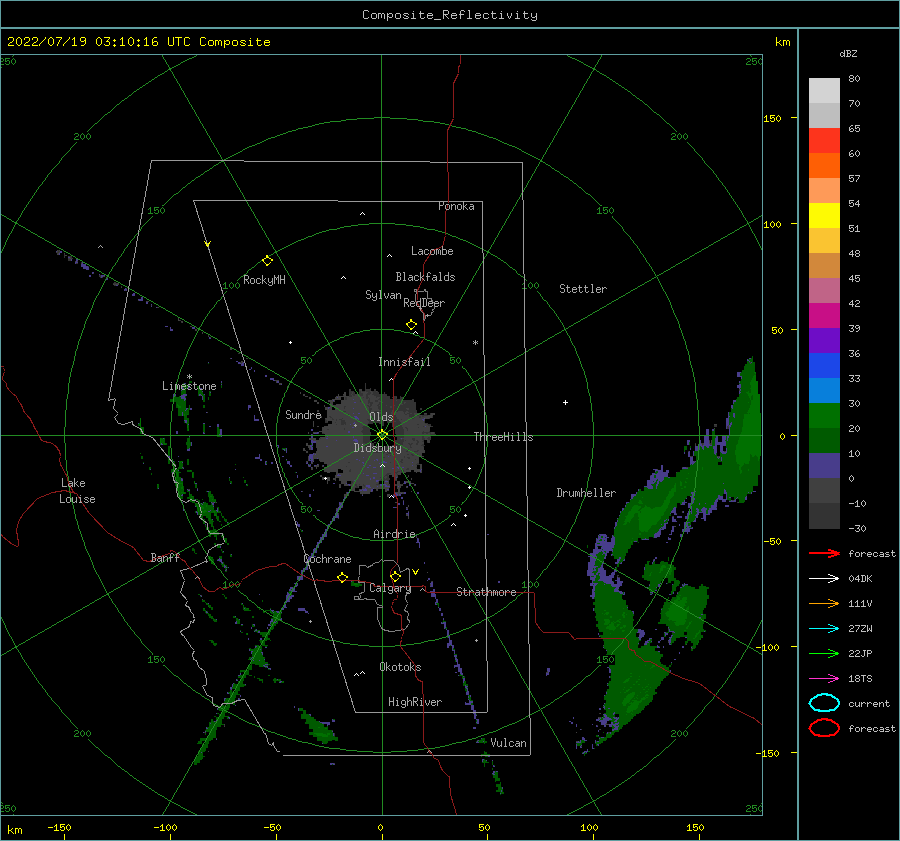This screenshot has width=900, height=841.
Task: Click the Calgary city label
Action: point(390,588)
